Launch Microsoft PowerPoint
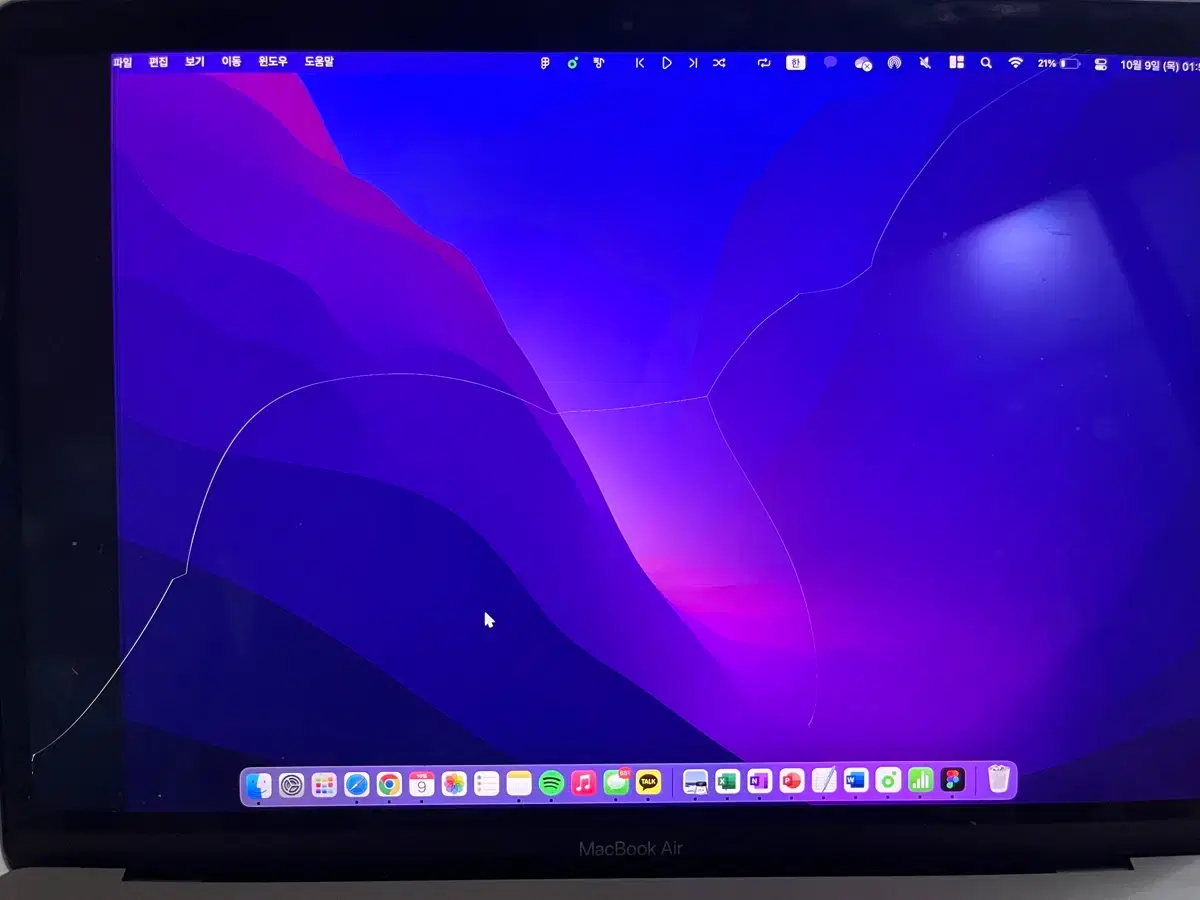 (792, 781)
